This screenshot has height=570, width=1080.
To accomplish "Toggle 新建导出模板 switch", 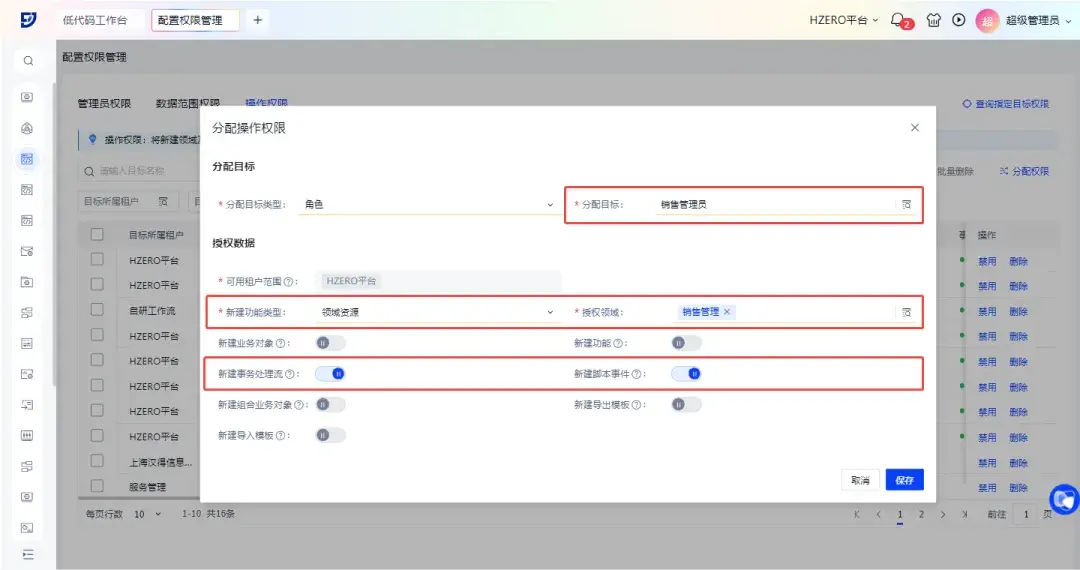I will click(x=687, y=405).
